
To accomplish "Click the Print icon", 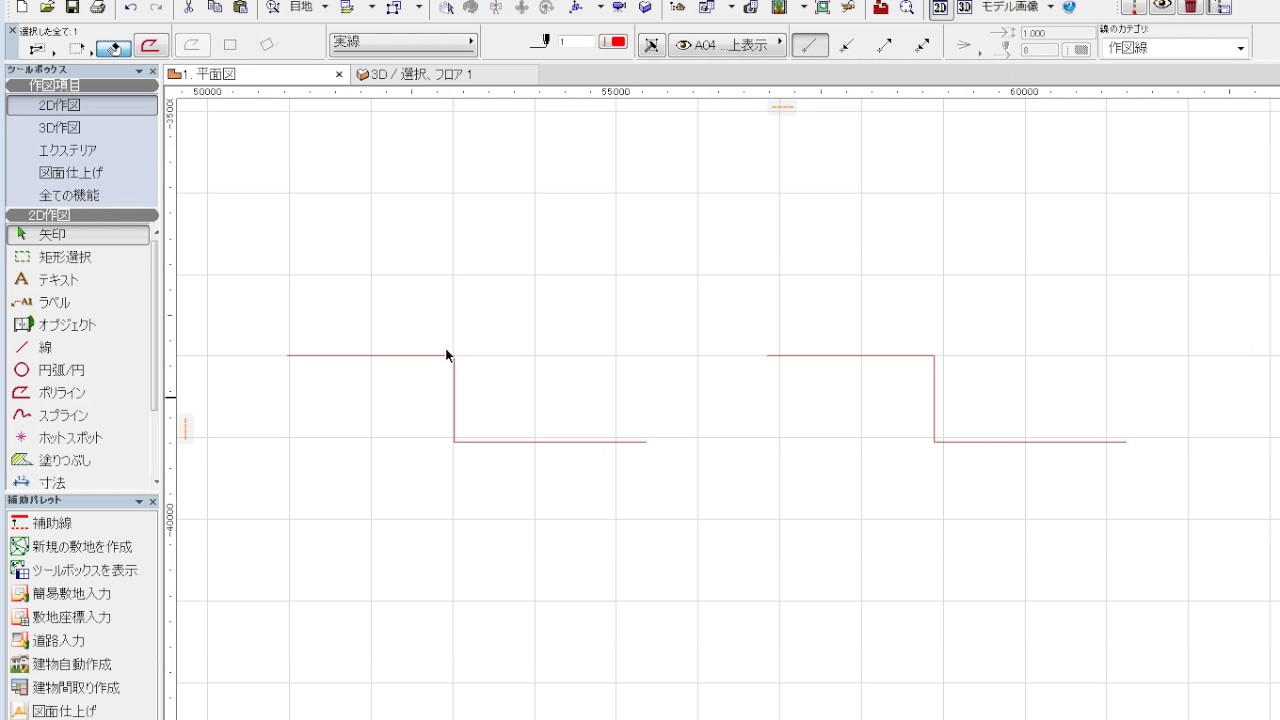I will 97,7.
